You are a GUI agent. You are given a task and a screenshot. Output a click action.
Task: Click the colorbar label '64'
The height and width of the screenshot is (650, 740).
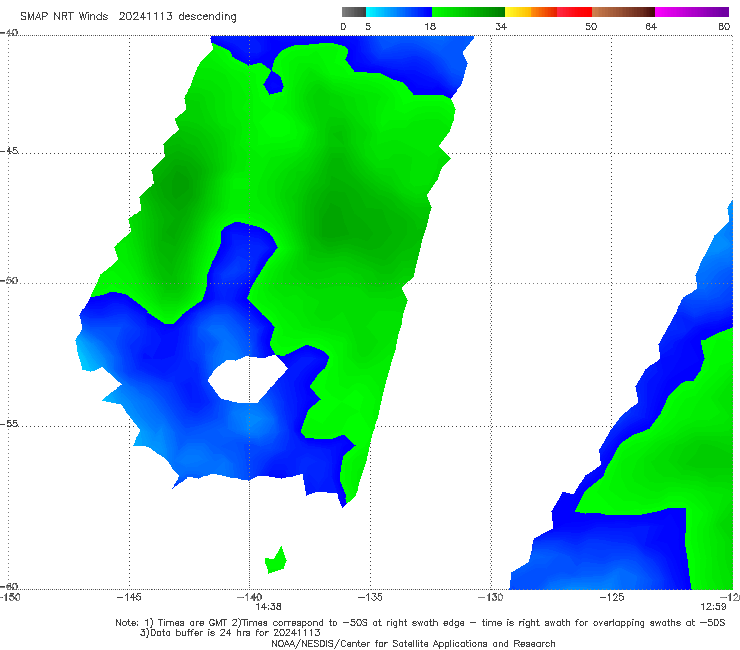651,26
